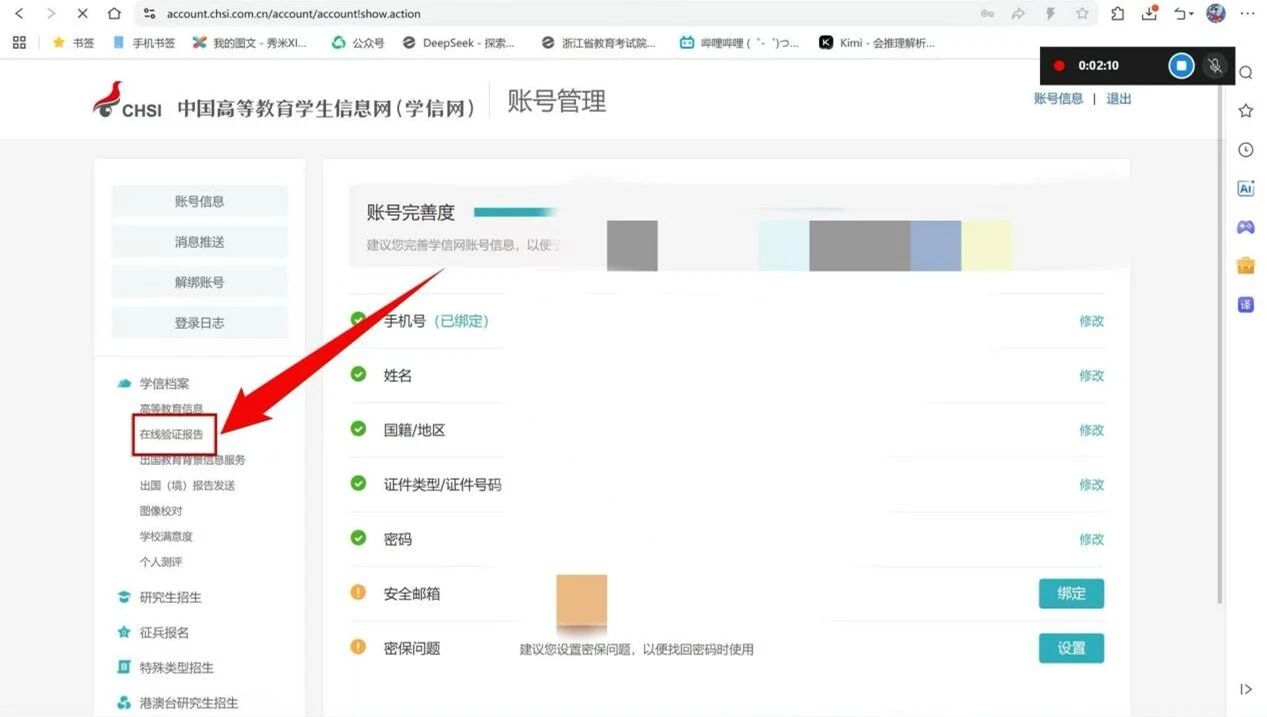Open 在线验证报告 link
This screenshot has width=1267, height=717.
[171, 435]
